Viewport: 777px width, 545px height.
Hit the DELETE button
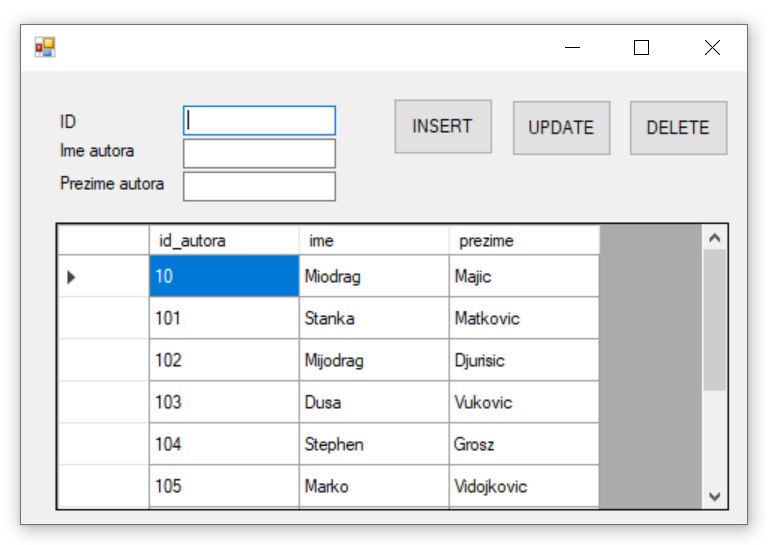[x=677, y=128]
